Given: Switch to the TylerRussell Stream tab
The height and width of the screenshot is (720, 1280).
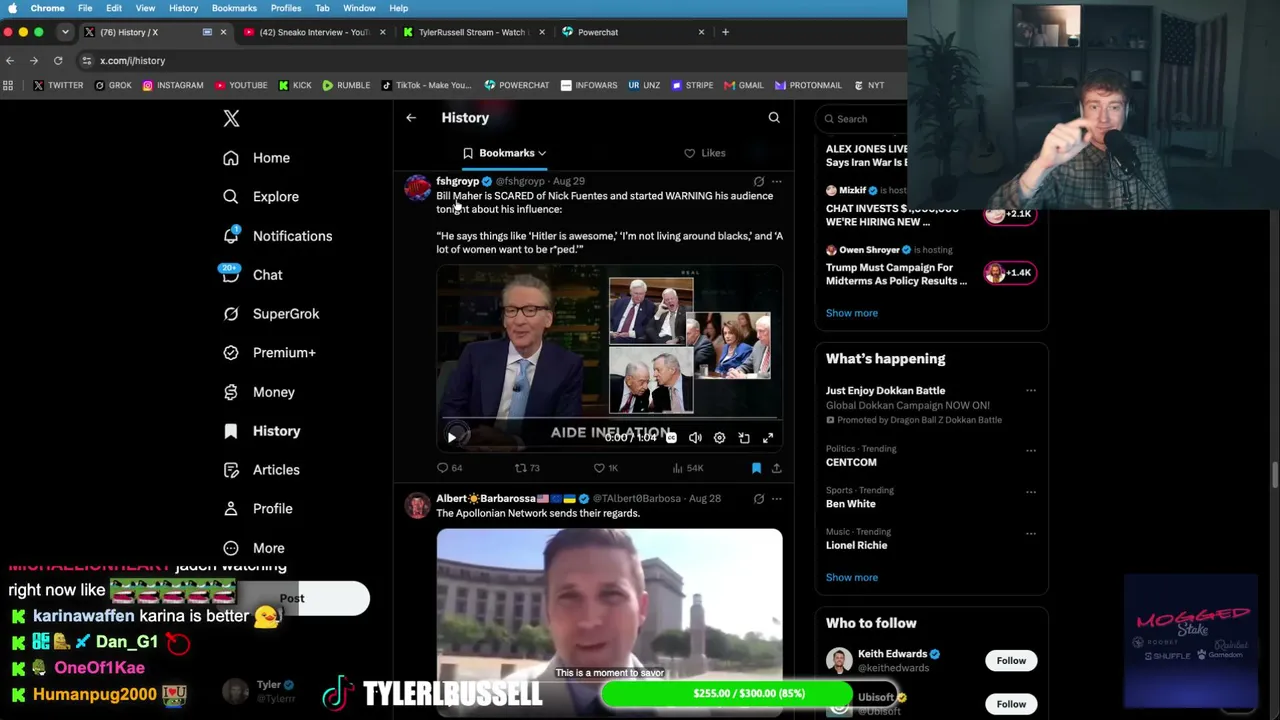Looking at the screenshot, I should 472,32.
